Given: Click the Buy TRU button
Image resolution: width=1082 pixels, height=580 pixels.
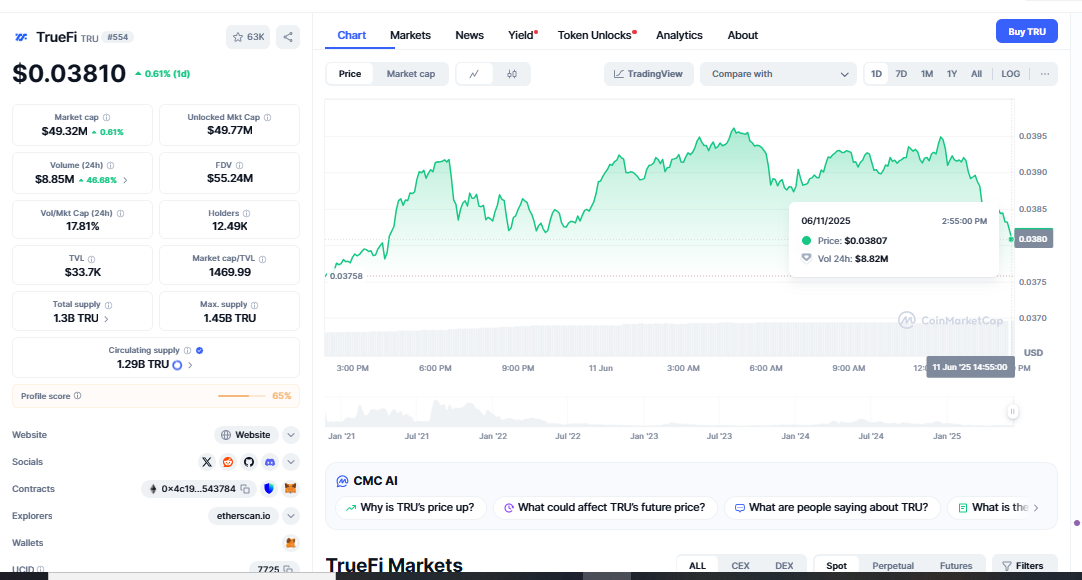Looking at the screenshot, I should [x=1027, y=32].
